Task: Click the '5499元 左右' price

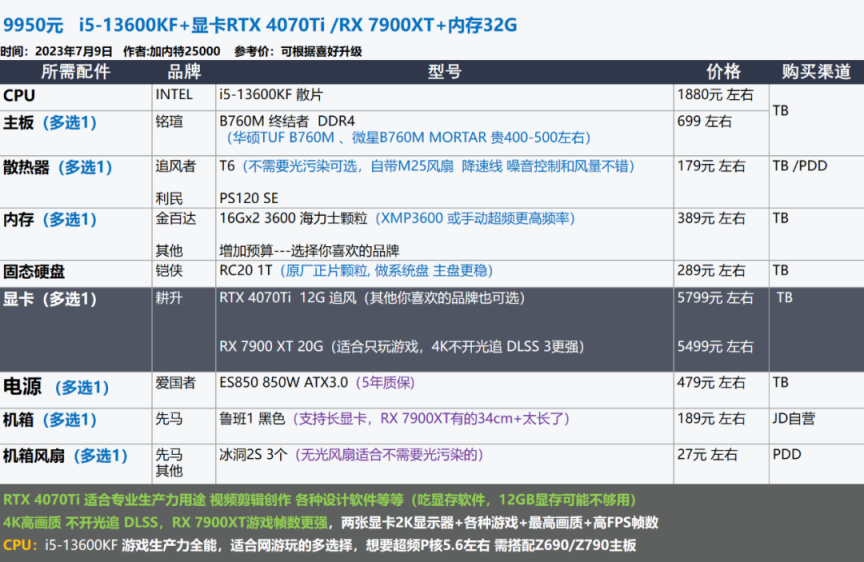Action: [715, 347]
